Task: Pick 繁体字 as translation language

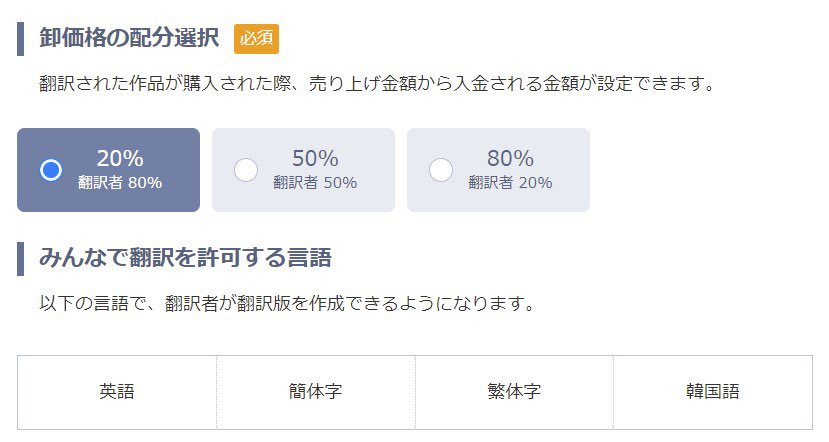Action: point(514,392)
